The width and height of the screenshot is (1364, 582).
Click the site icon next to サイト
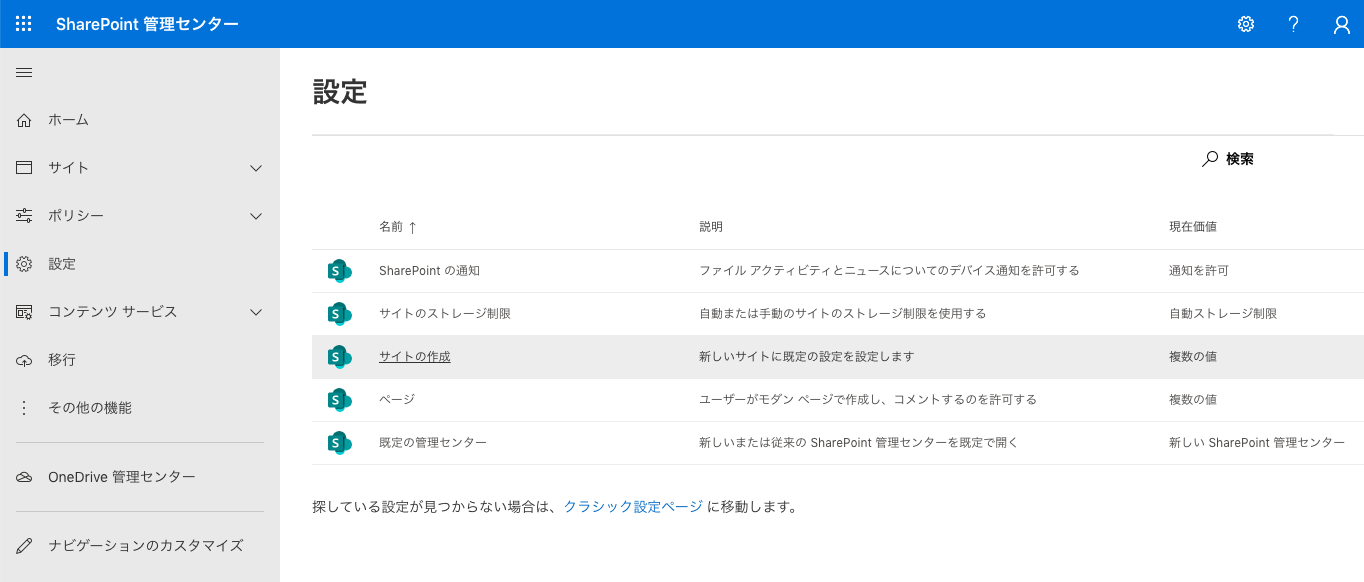pos(25,168)
